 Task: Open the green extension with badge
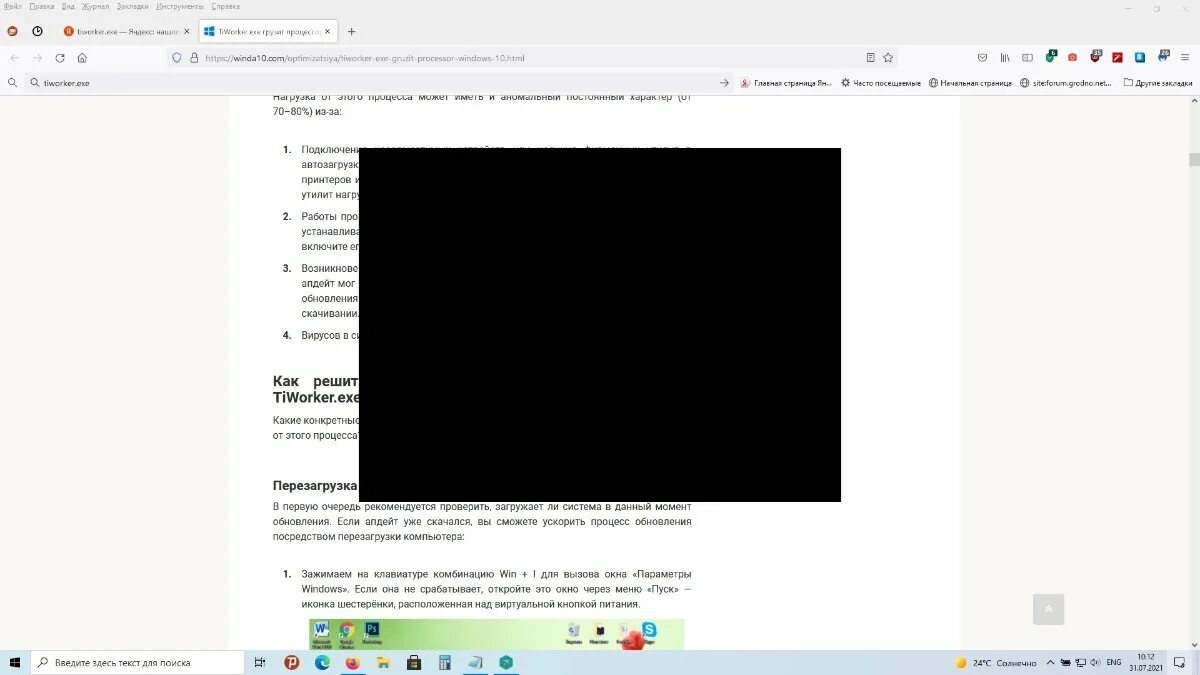1051,57
